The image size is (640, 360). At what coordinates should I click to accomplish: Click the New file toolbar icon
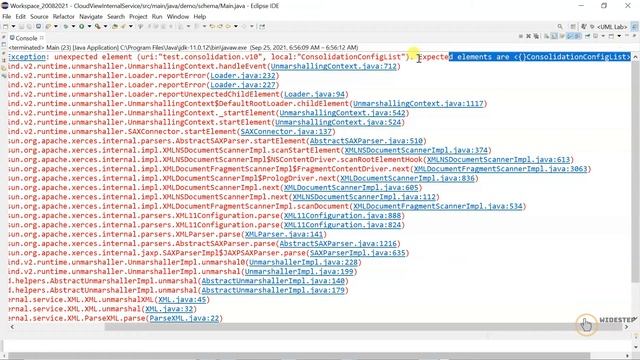5,27
